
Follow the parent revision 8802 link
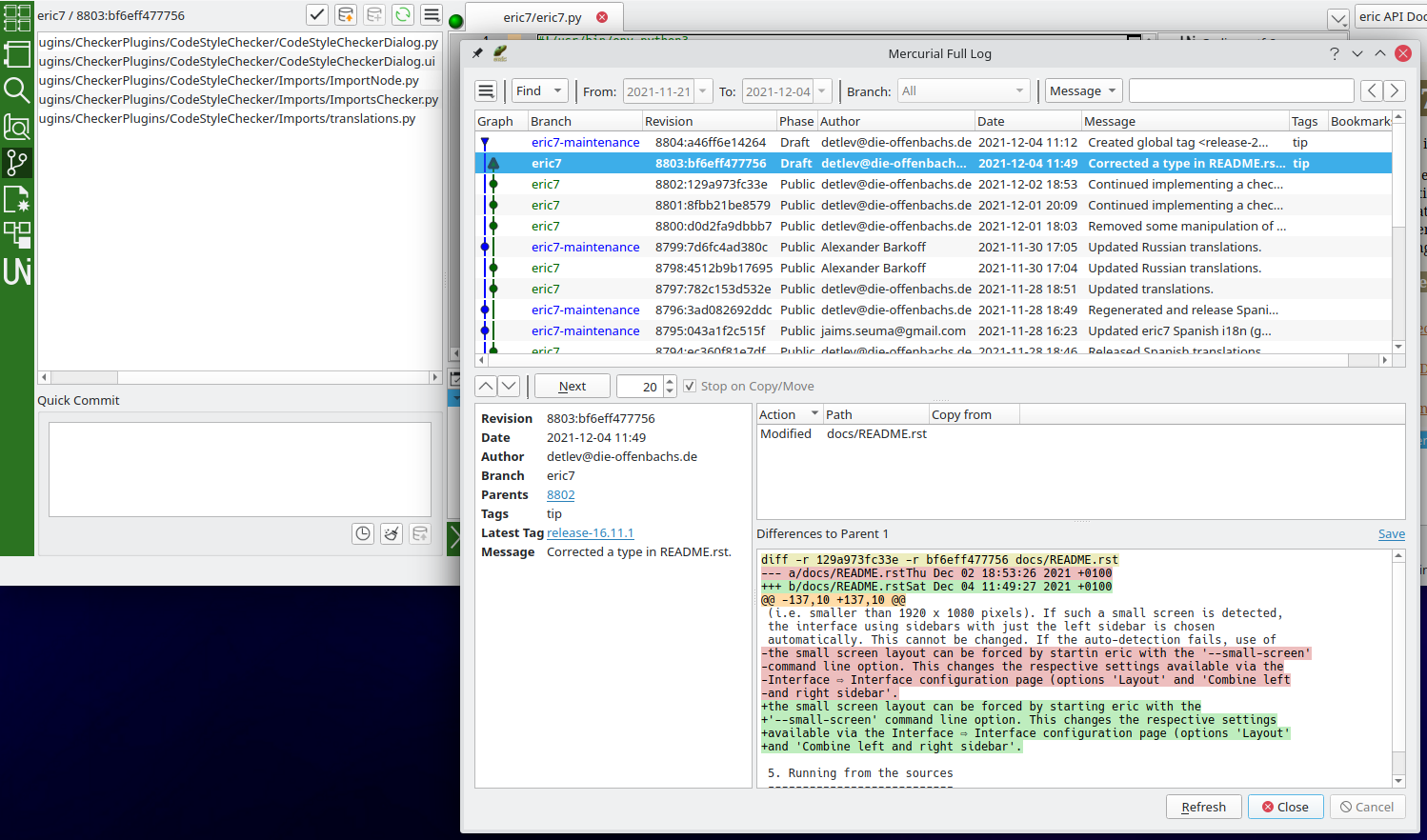tap(560, 495)
